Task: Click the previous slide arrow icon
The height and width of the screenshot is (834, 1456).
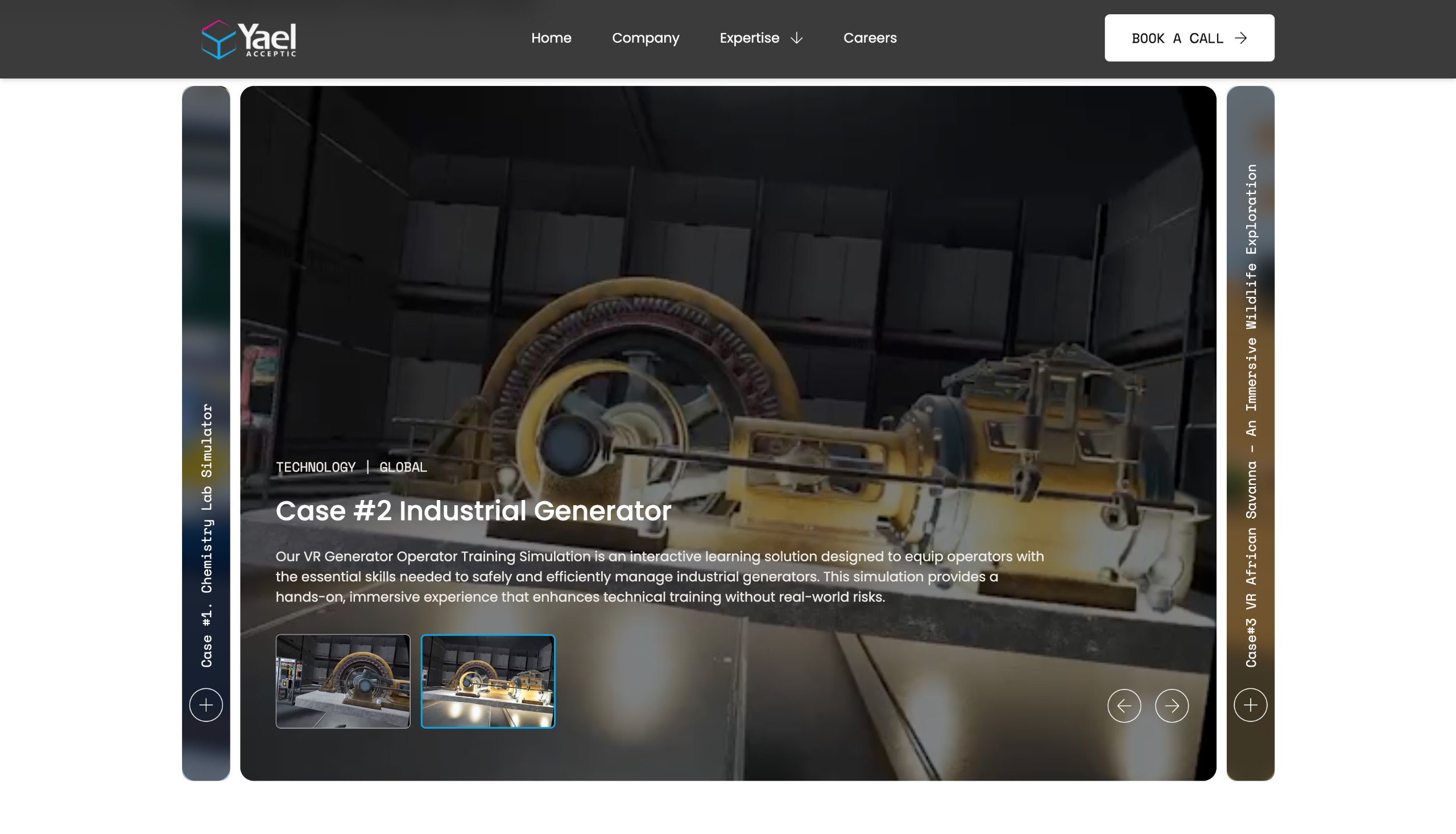Action: pos(1124,705)
